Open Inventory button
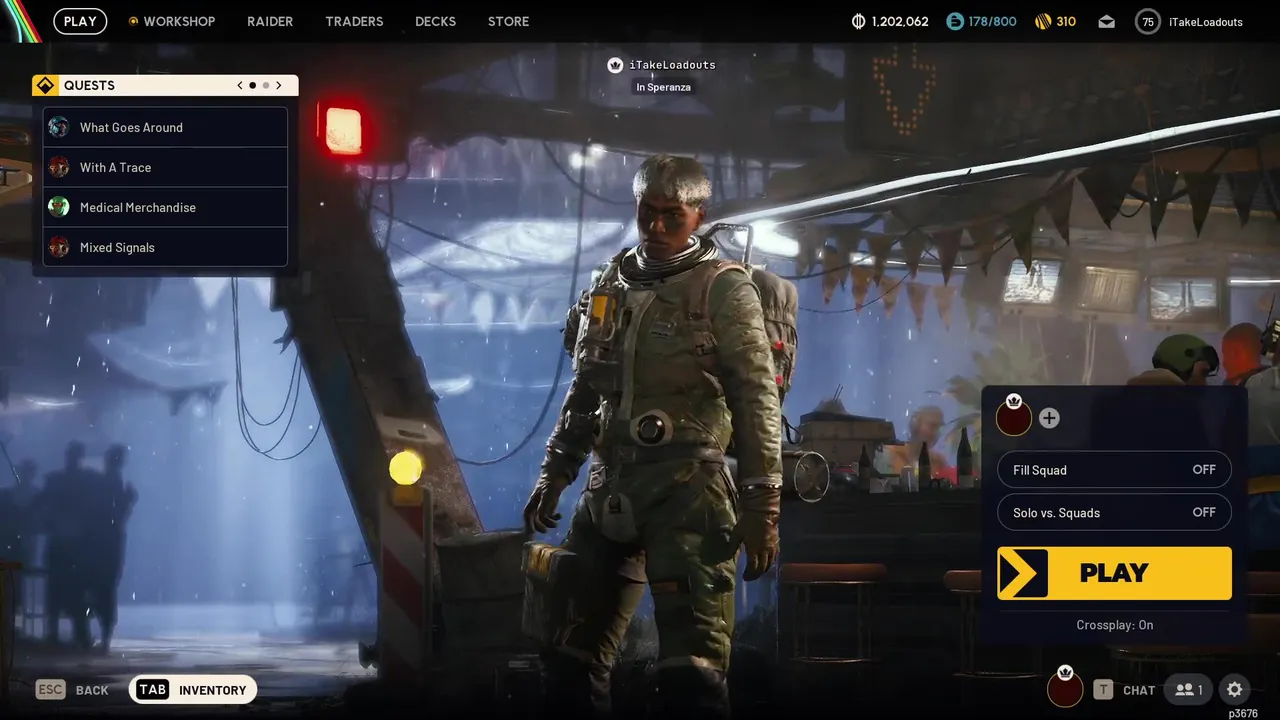1280x720 pixels. pyautogui.click(x=193, y=689)
